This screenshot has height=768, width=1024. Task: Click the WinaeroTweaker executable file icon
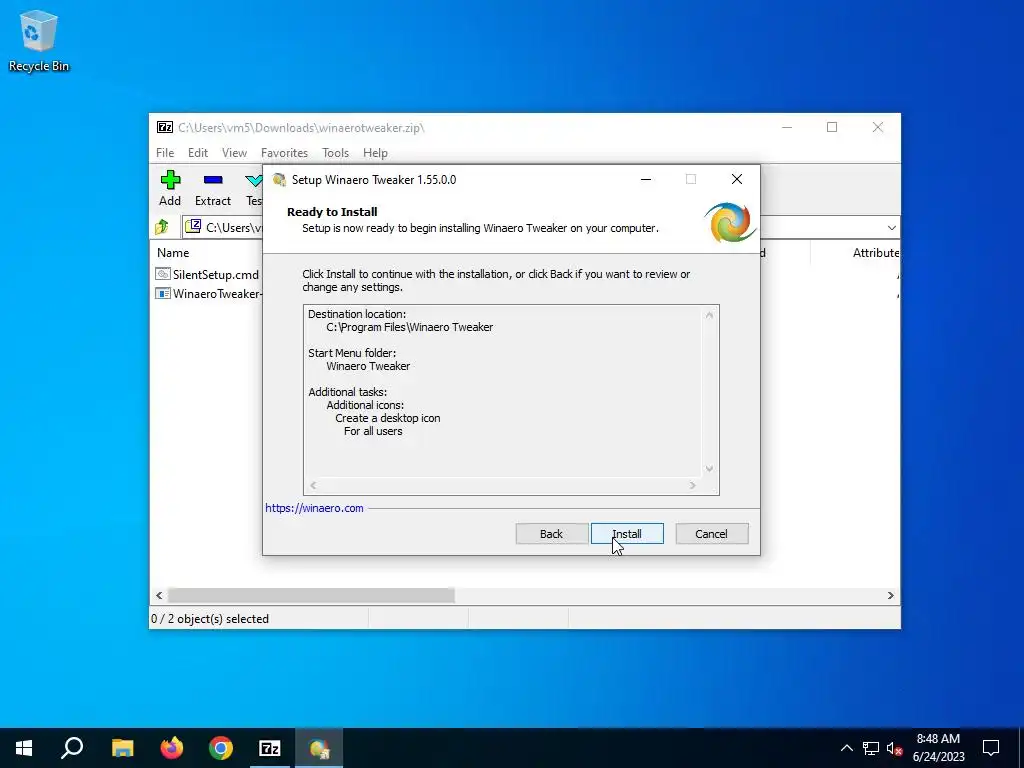(x=163, y=293)
